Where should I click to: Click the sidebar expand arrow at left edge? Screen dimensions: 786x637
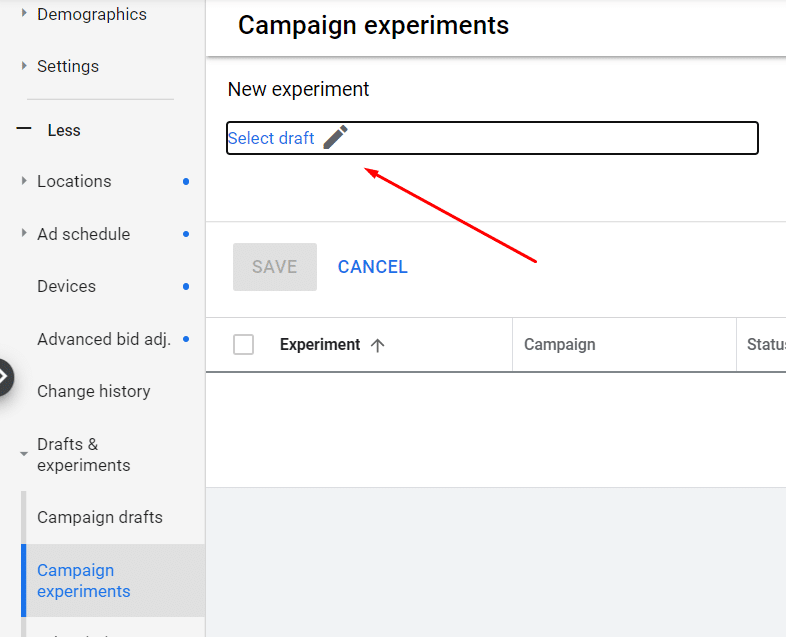coord(5,377)
